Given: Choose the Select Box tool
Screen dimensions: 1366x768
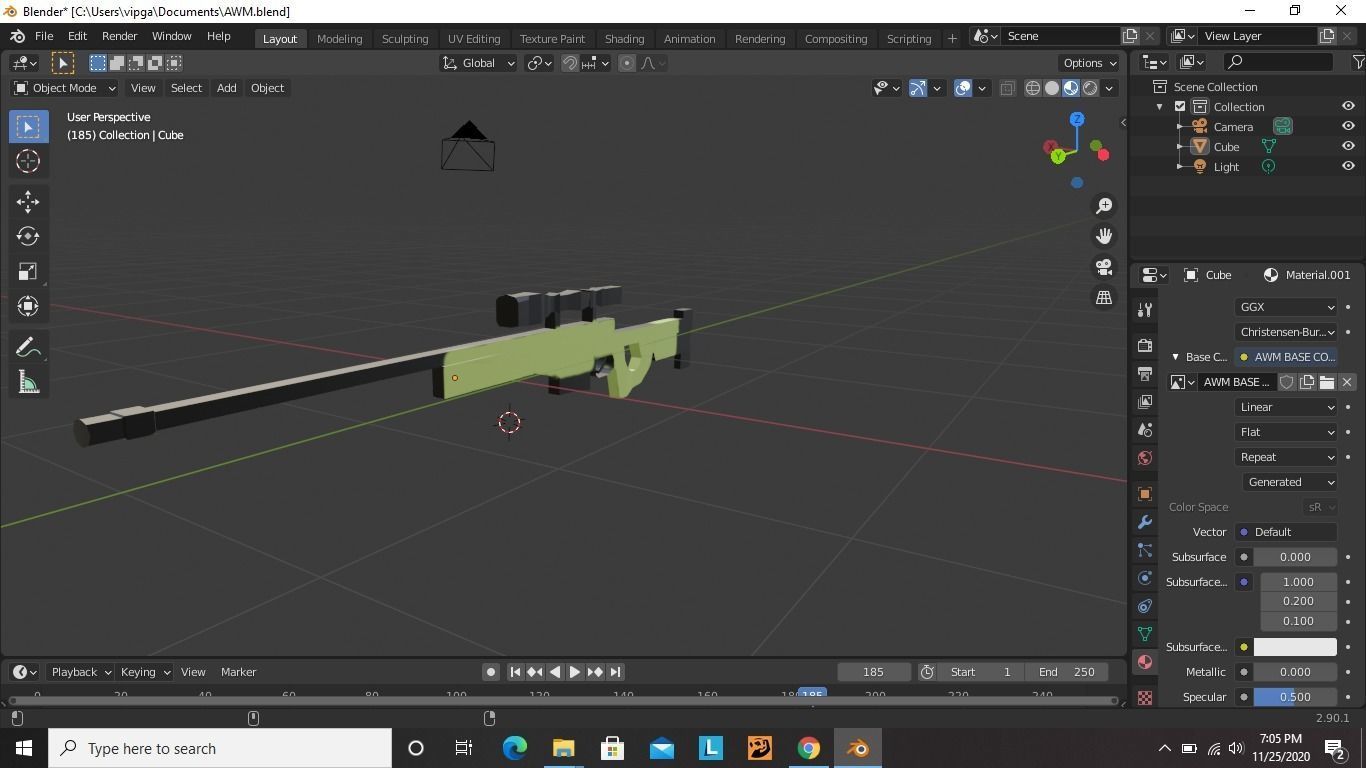Looking at the screenshot, I should click(28, 126).
